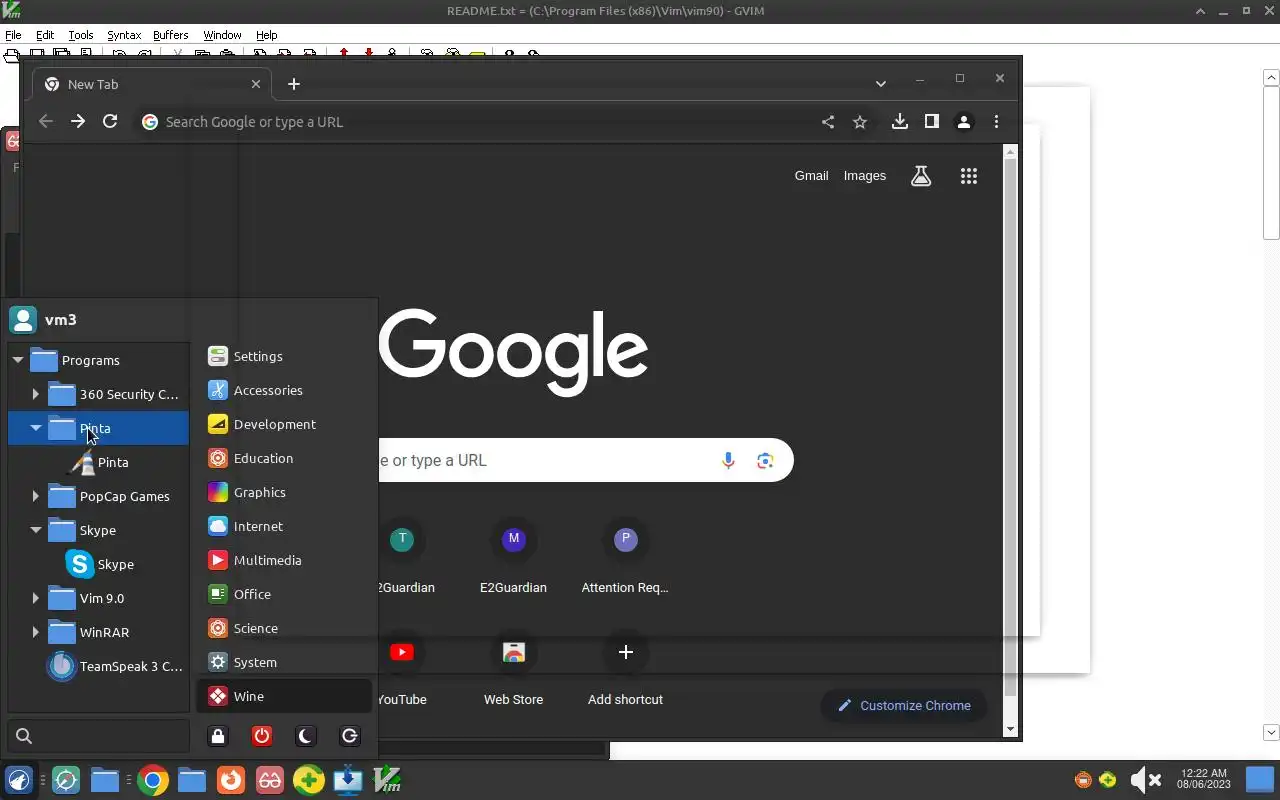Click the Firefox icon in the taskbar
Viewport: 1280px width, 800px height.
point(231,780)
